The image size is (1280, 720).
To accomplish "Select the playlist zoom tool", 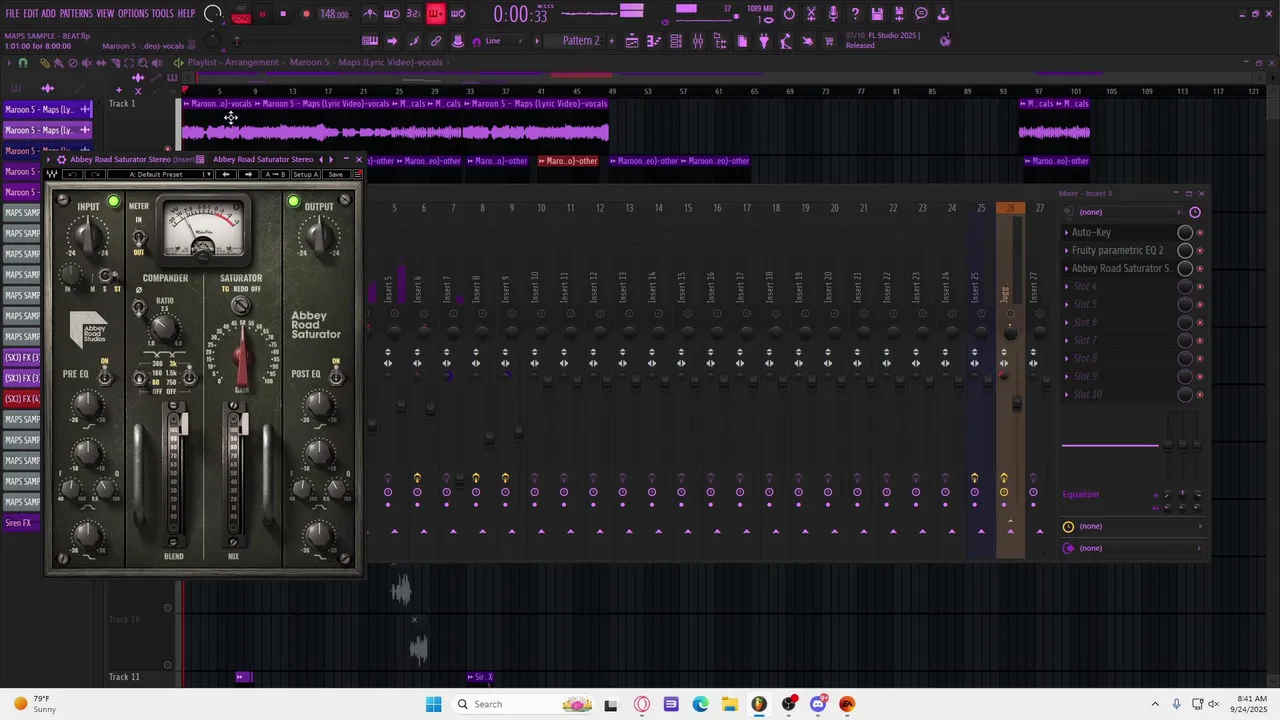I will click(142, 63).
